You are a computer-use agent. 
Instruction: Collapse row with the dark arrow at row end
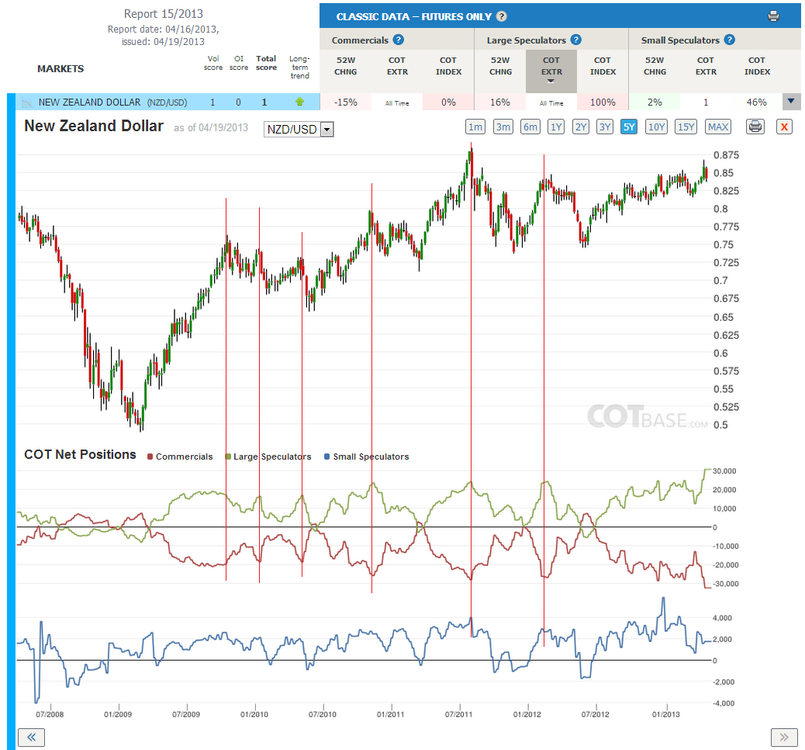(791, 102)
